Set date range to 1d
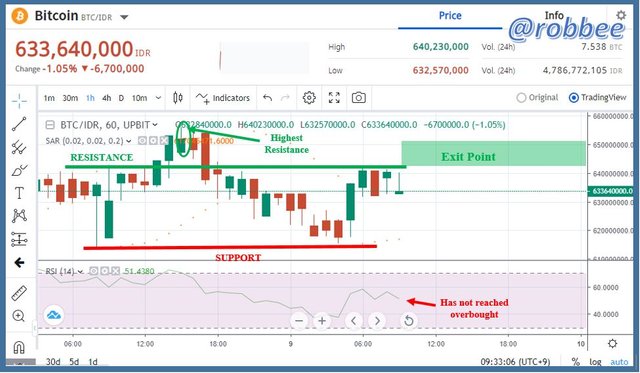640x373 pixels. pyautogui.click(x=93, y=362)
